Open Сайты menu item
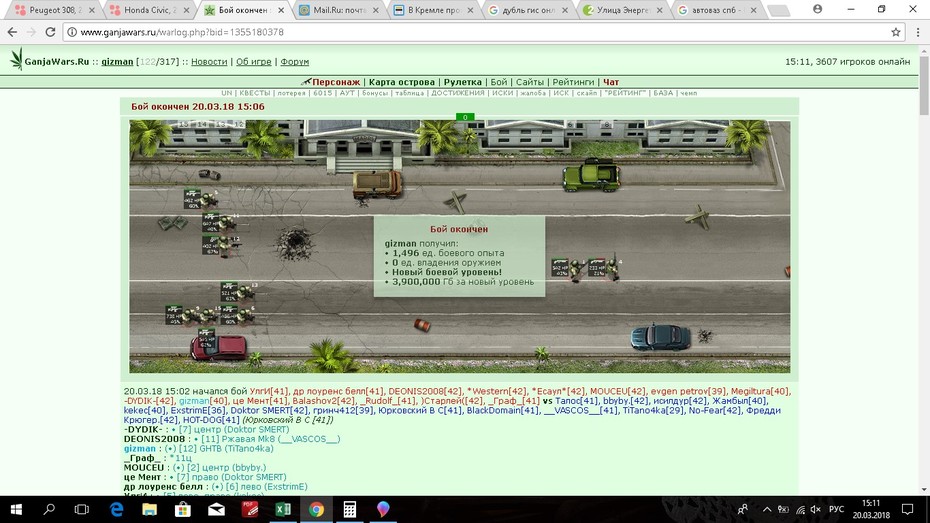930x523 pixels. point(530,82)
